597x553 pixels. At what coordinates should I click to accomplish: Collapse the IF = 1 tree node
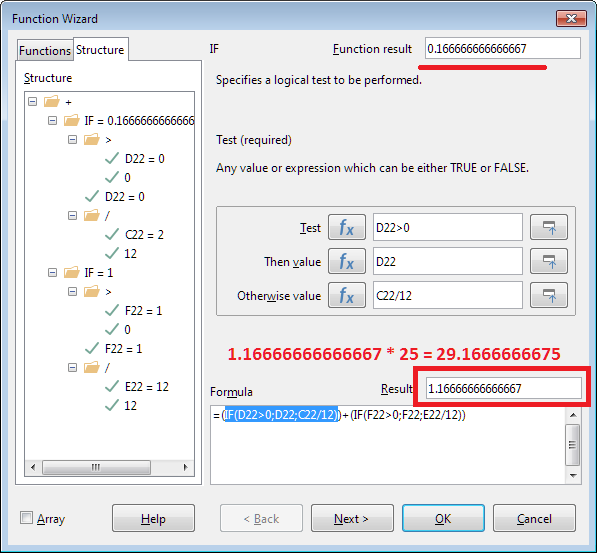(x=53, y=273)
